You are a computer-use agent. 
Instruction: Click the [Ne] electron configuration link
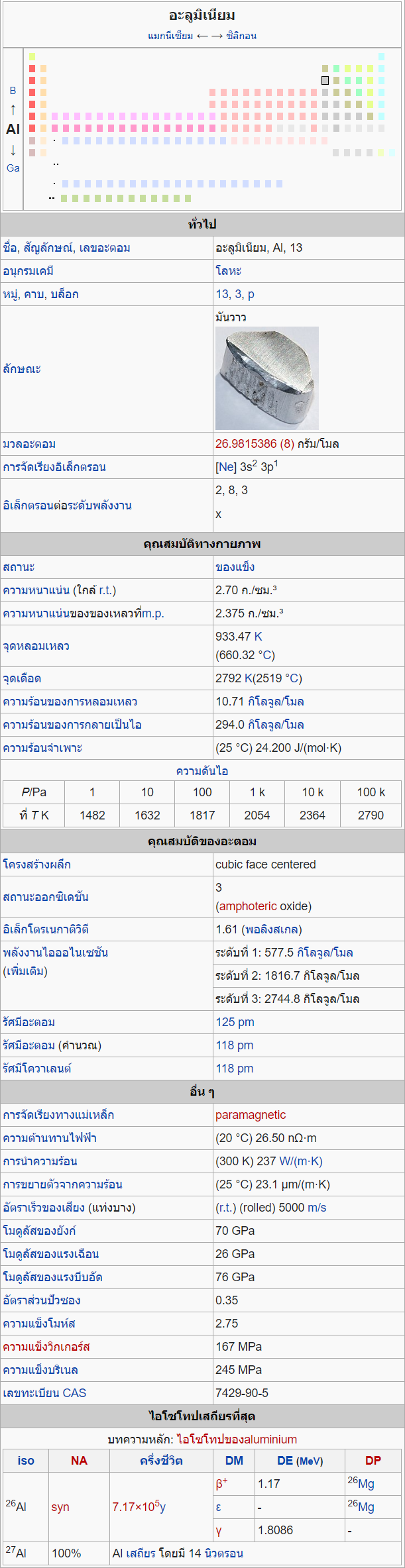(225, 467)
